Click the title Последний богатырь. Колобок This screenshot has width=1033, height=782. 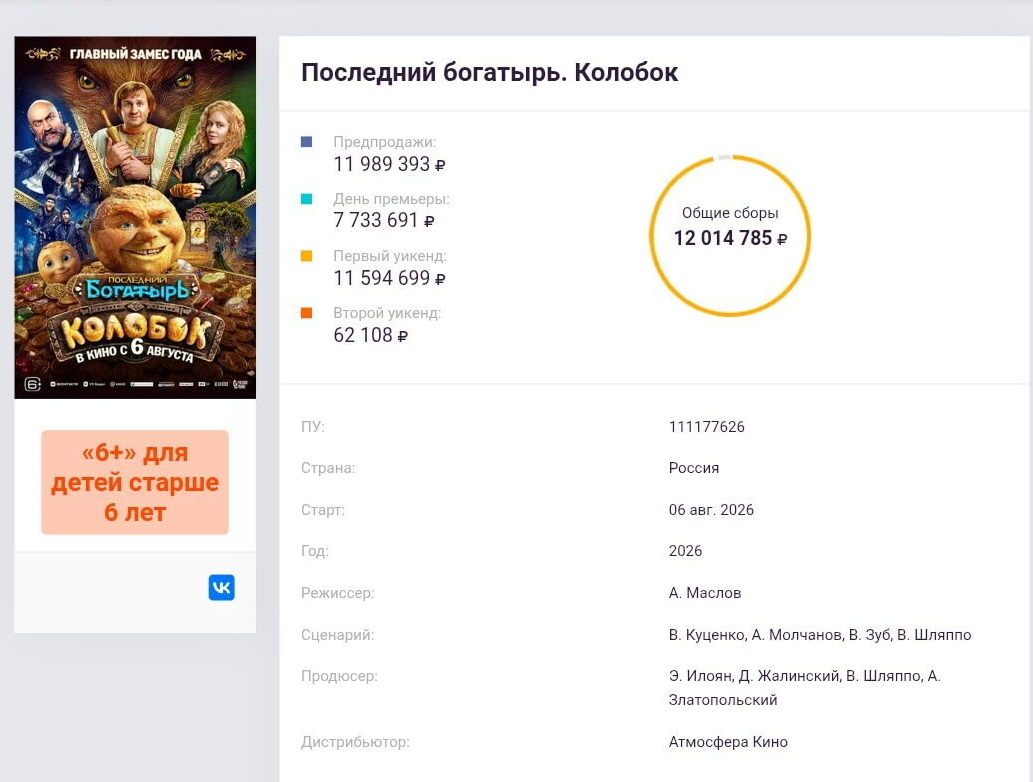tap(489, 72)
